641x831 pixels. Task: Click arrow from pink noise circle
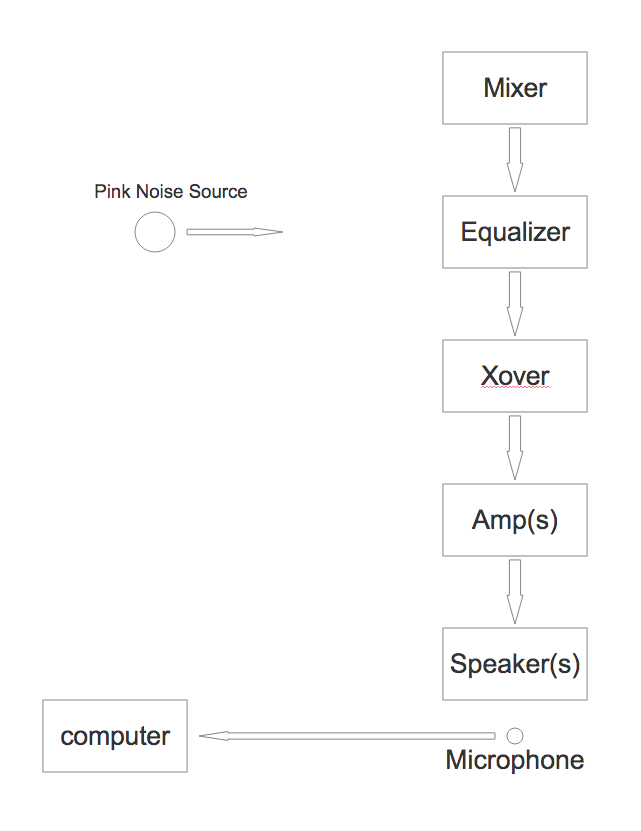(234, 232)
